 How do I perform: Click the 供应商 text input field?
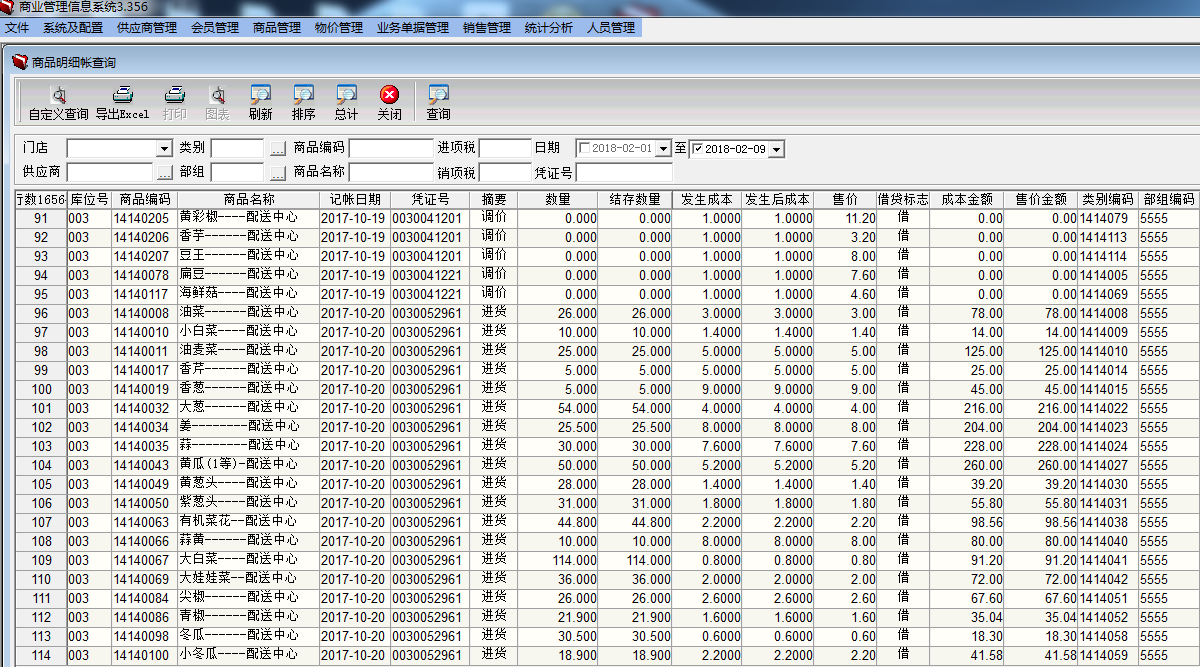point(110,172)
